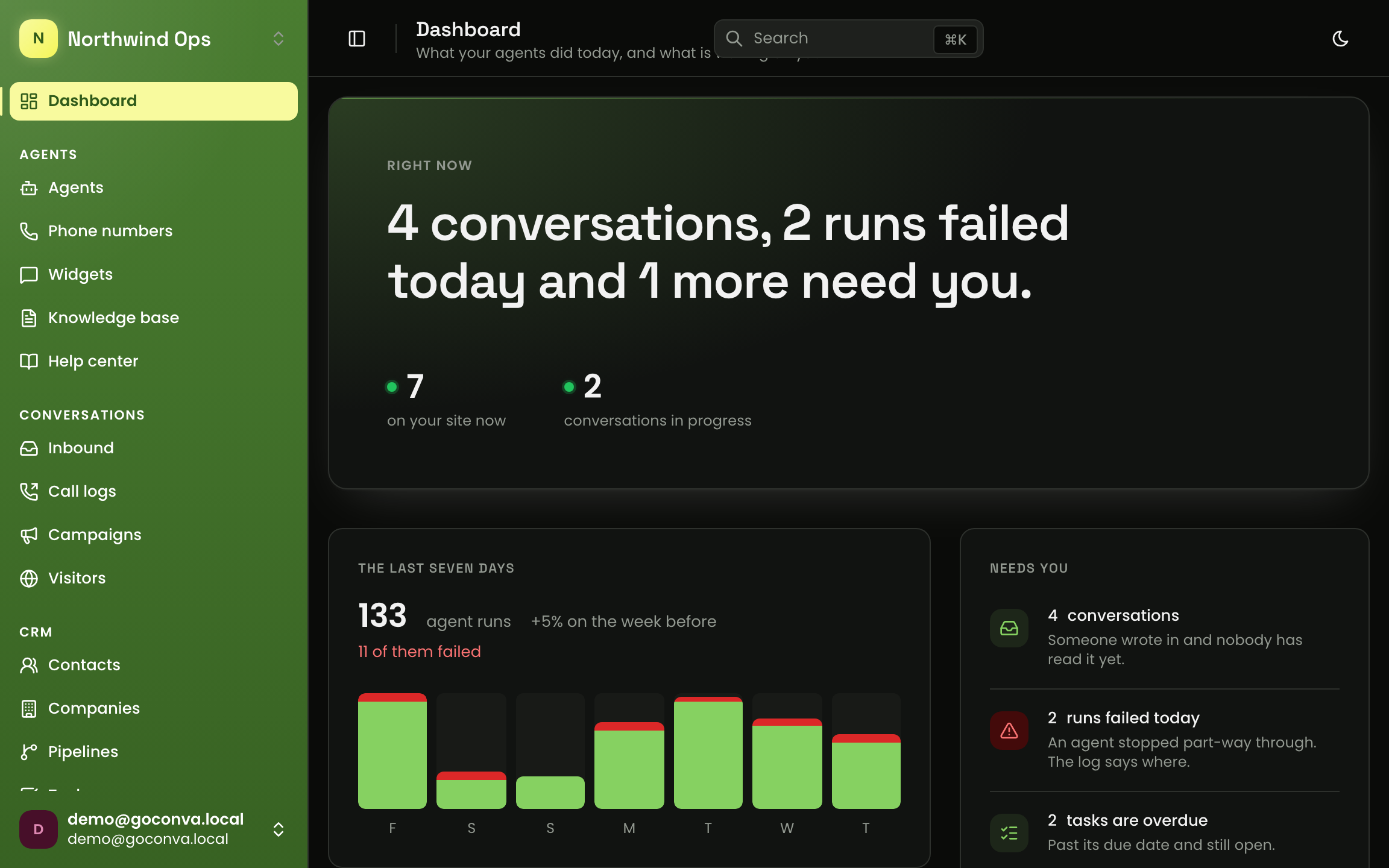Click the Dashboard grid icon in sidebar
Image resolution: width=1389 pixels, height=868 pixels.
tap(29, 101)
